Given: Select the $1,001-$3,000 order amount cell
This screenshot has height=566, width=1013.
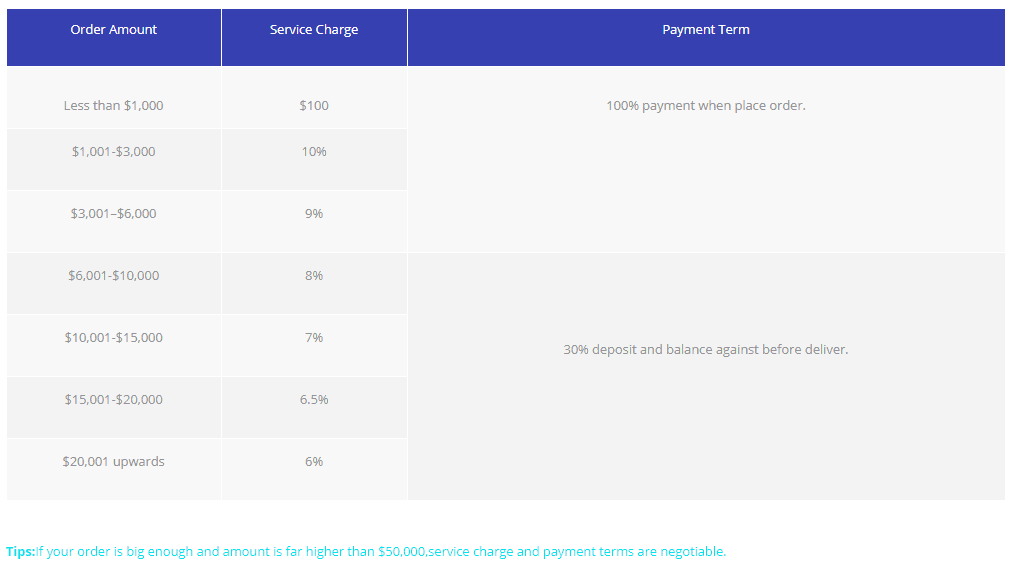Looking at the screenshot, I should click(x=114, y=152).
